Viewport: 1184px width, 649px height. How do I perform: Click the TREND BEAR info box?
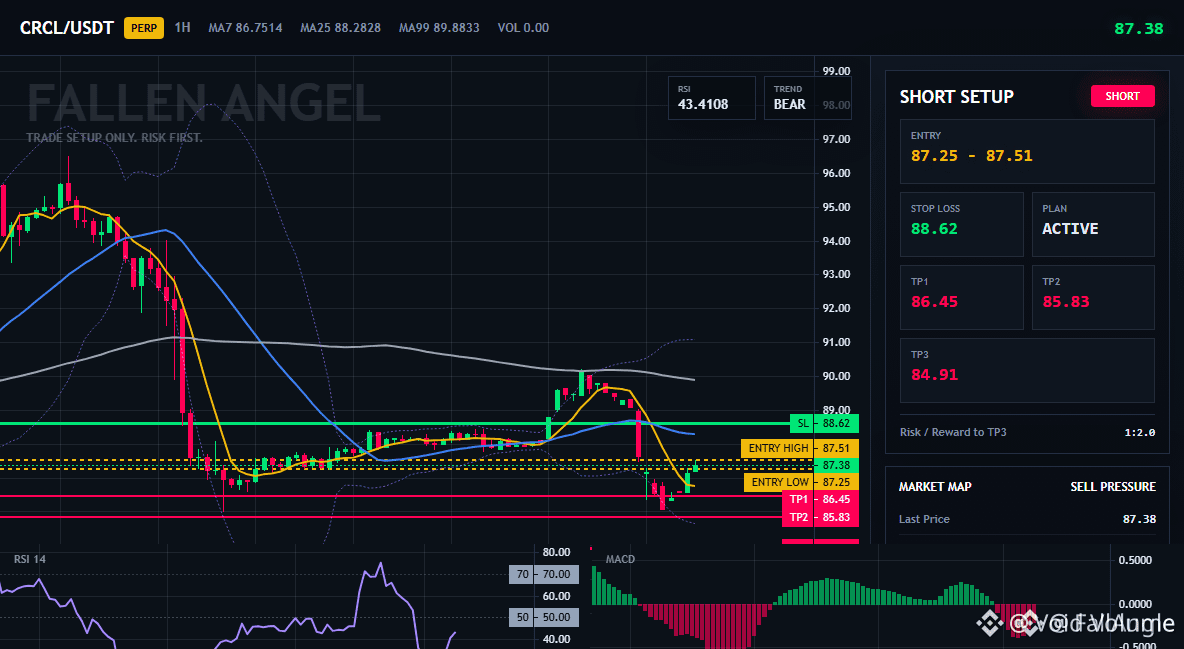pyautogui.click(x=807, y=97)
